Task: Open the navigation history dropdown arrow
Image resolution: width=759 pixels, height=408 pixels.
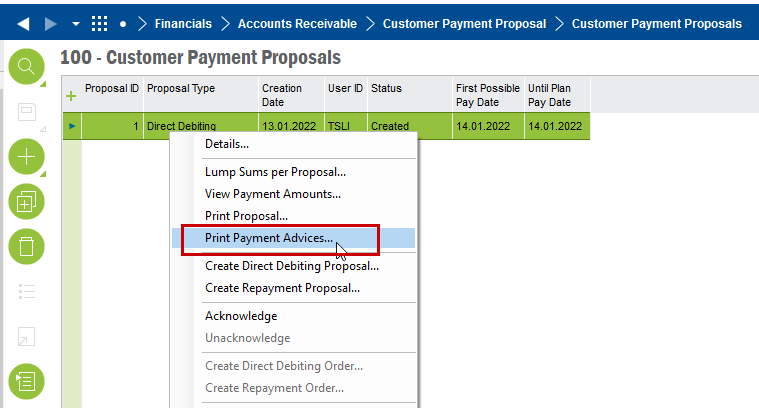Action: pyautogui.click(x=76, y=24)
